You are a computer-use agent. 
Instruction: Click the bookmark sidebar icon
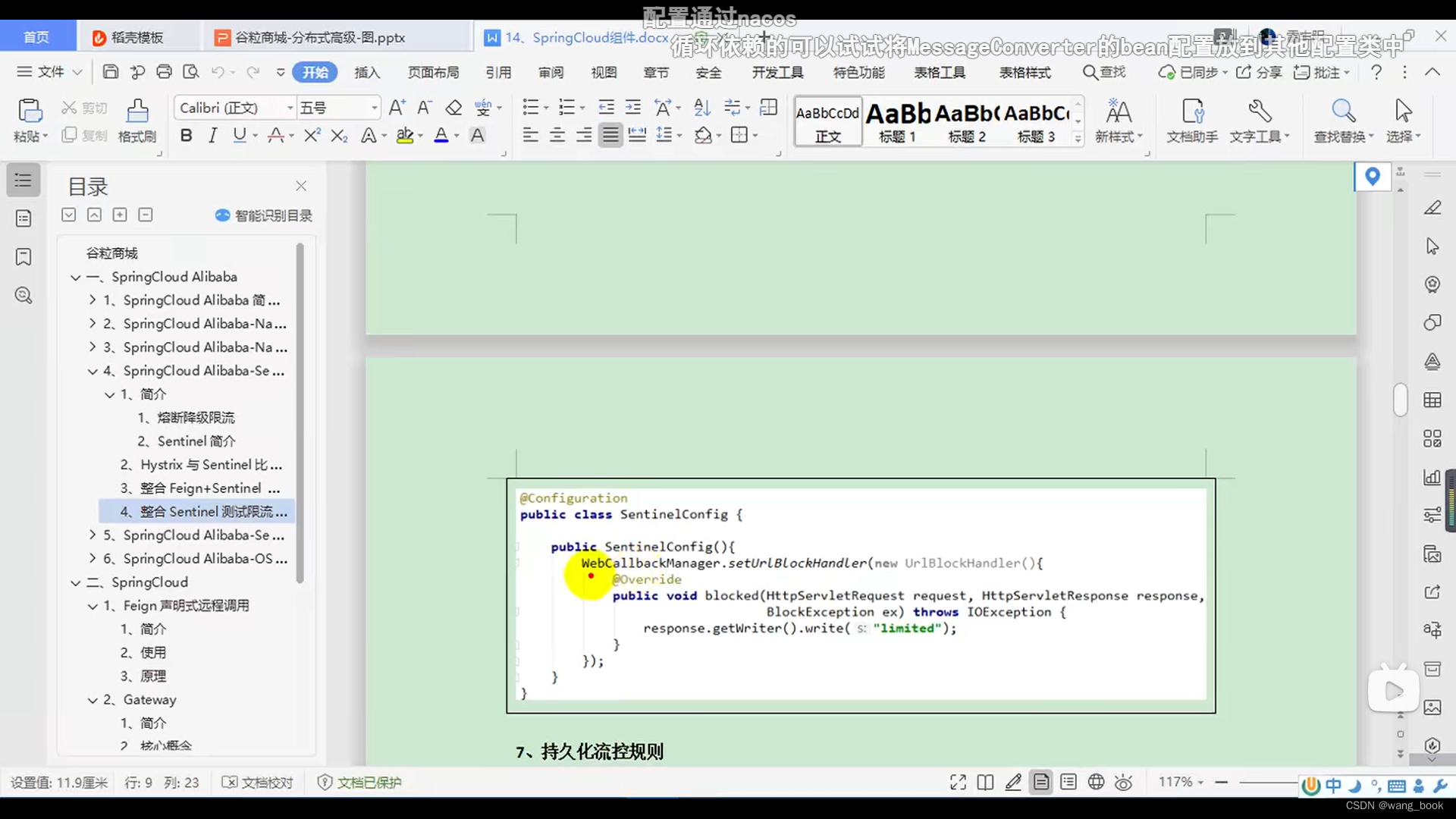[x=24, y=257]
